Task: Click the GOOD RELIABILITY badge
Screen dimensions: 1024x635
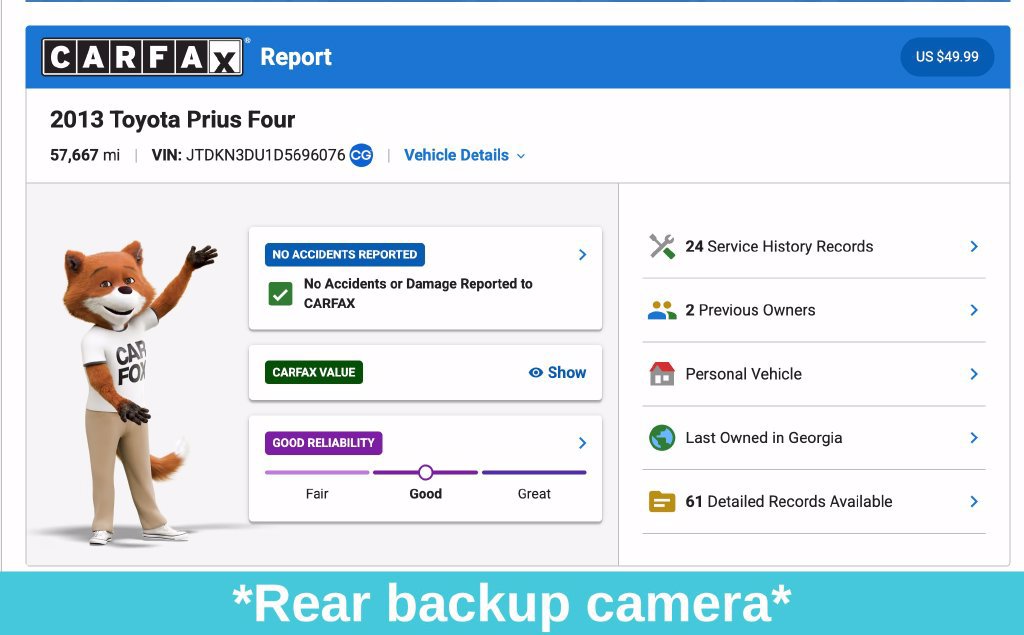Action: pos(323,443)
